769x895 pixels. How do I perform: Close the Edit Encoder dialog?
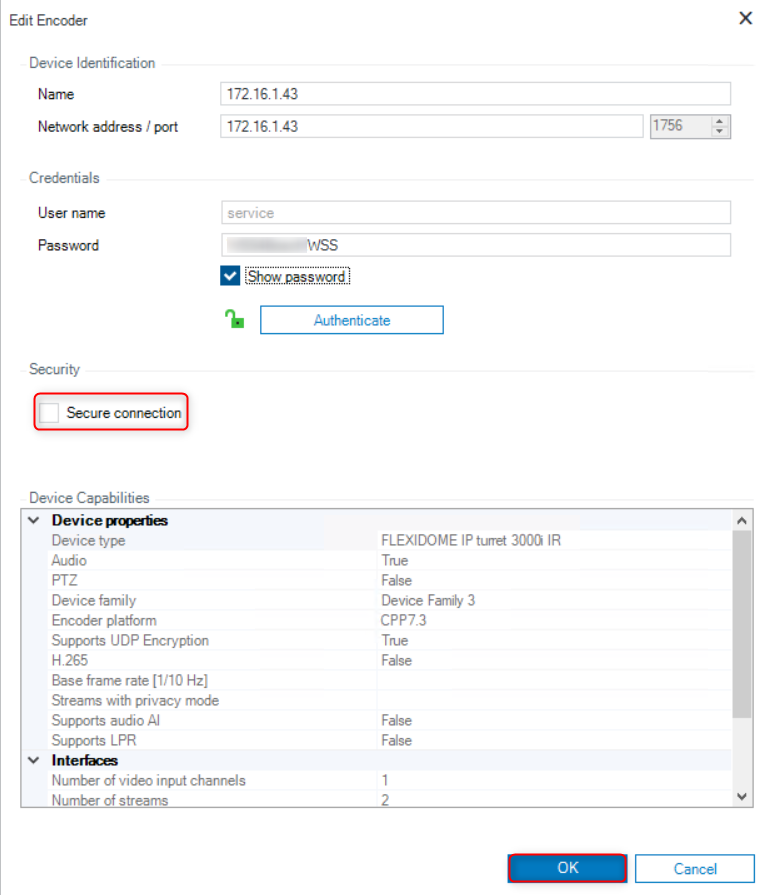pyautogui.click(x=745, y=18)
